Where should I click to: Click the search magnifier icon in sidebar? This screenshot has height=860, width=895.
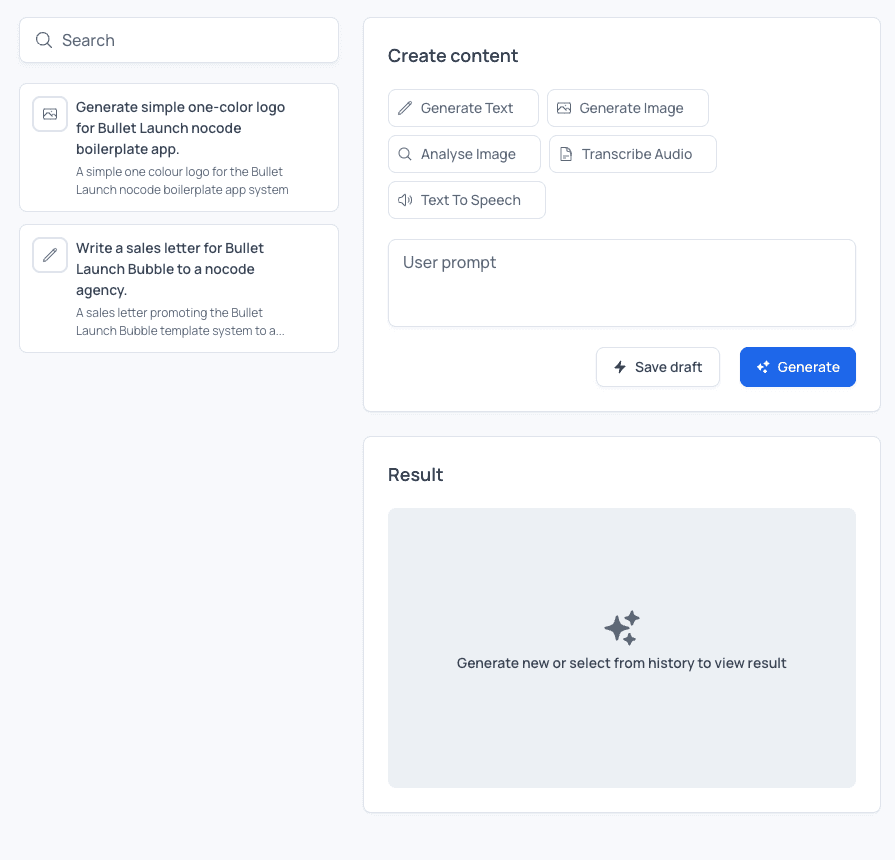pyautogui.click(x=43, y=40)
